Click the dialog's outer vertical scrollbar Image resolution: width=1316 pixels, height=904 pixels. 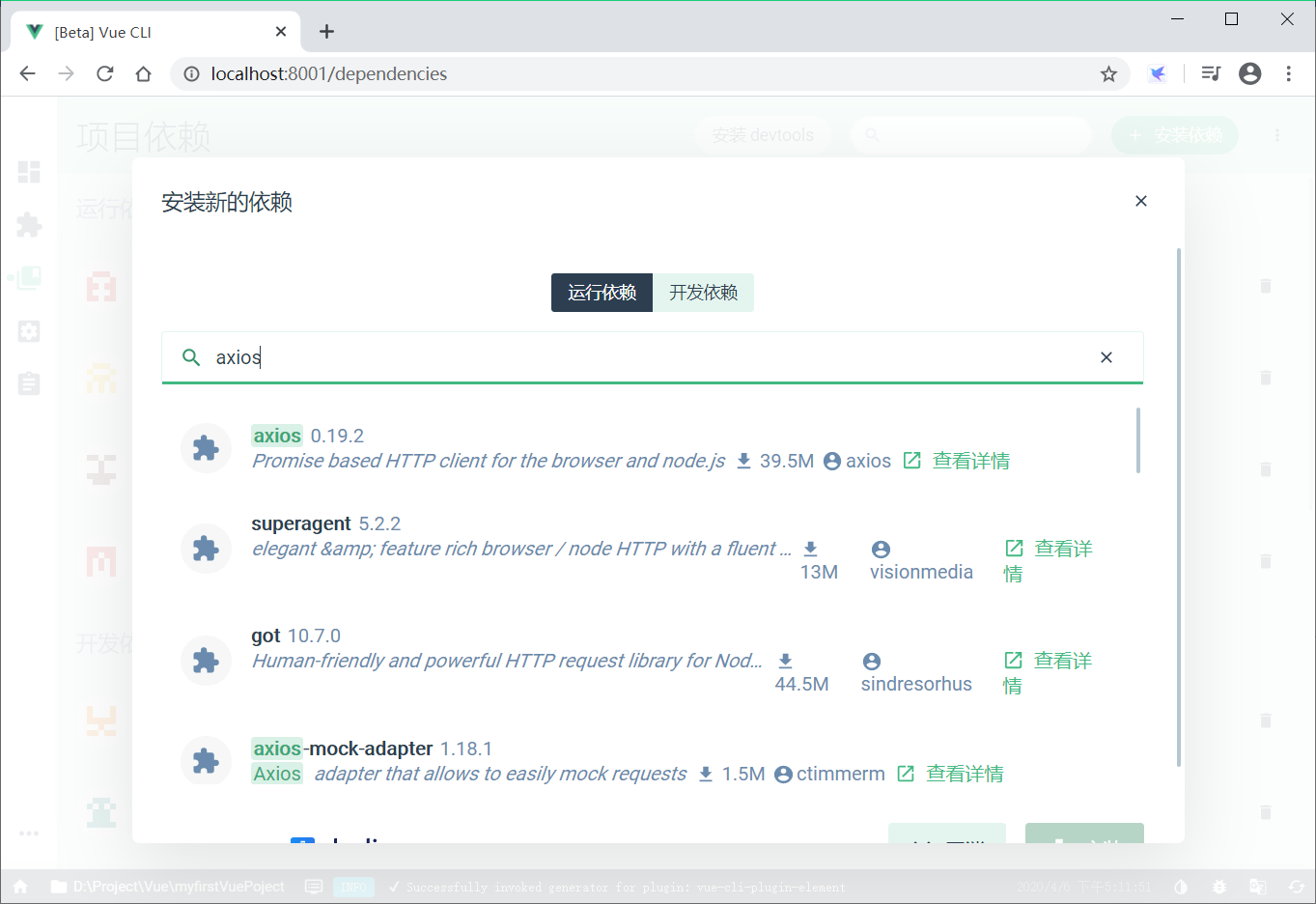tap(1179, 507)
